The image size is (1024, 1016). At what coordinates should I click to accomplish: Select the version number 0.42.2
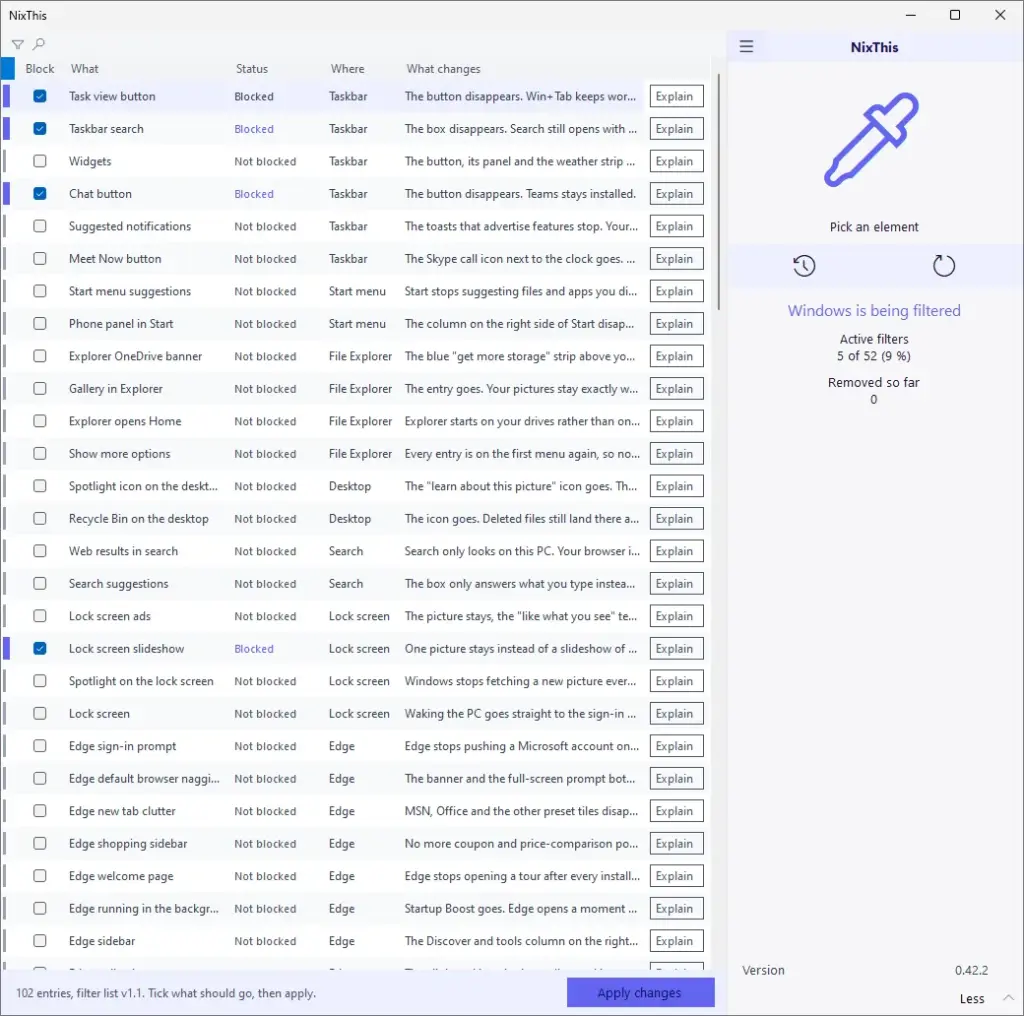(x=971, y=970)
